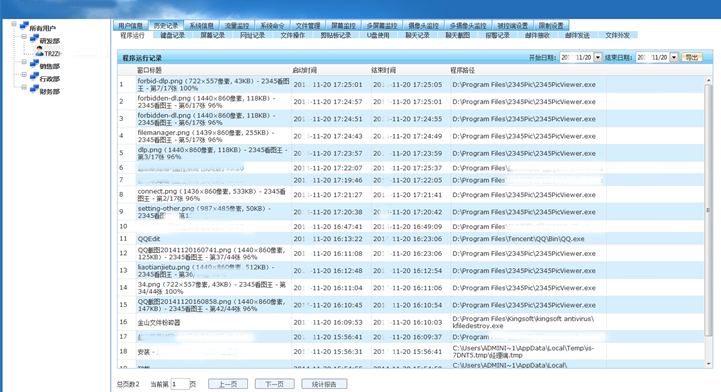Viewport: 721px width, 392px height.
Task: Select the 键盘记录 sub-tab
Action: (172, 35)
